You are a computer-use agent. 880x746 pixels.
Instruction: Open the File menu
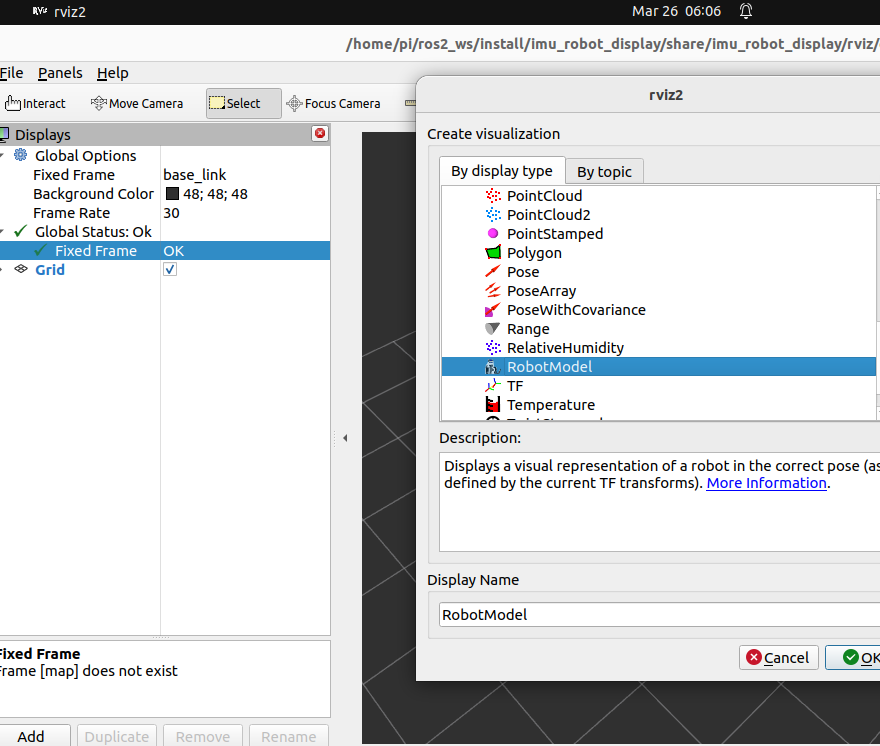(12, 73)
